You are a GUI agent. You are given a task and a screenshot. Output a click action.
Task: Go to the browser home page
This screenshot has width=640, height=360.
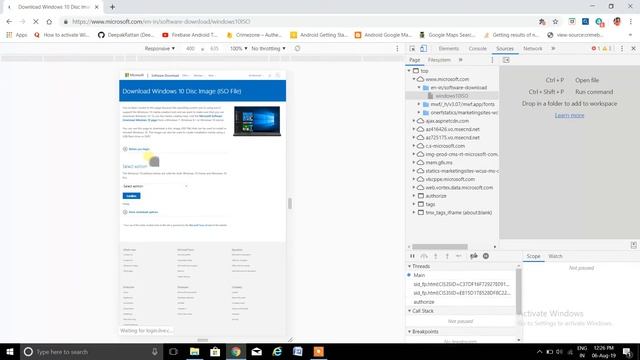pos(49,22)
